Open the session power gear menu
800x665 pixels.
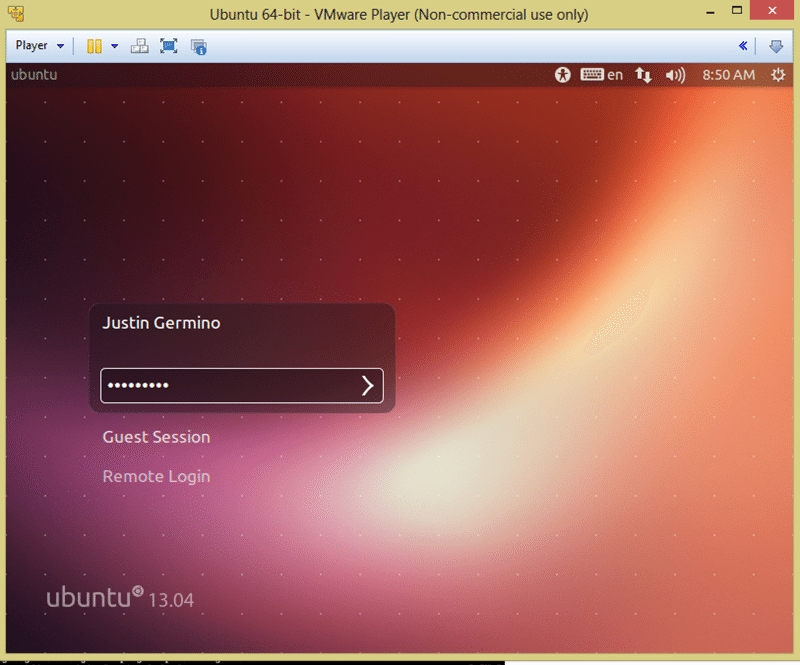click(x=778, y=75)
